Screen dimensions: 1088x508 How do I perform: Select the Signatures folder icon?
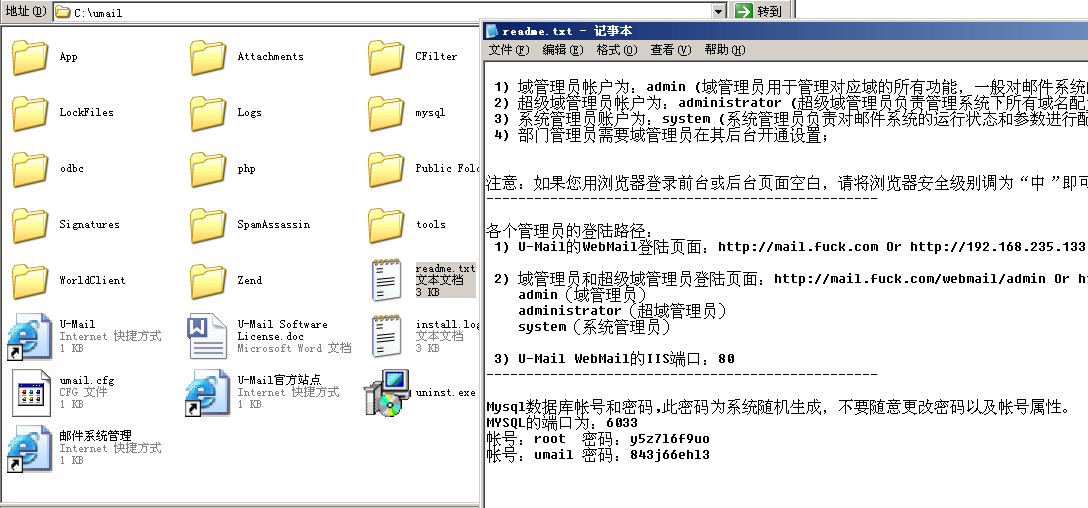pos(30,225)
